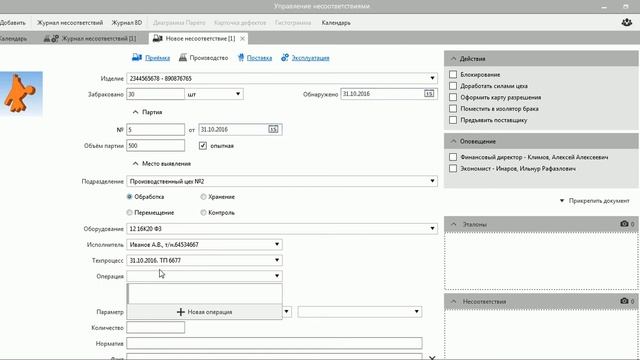Collapse the Эталоны panel
The height and width of the screenshot is (360, 640).
point(453,224)
